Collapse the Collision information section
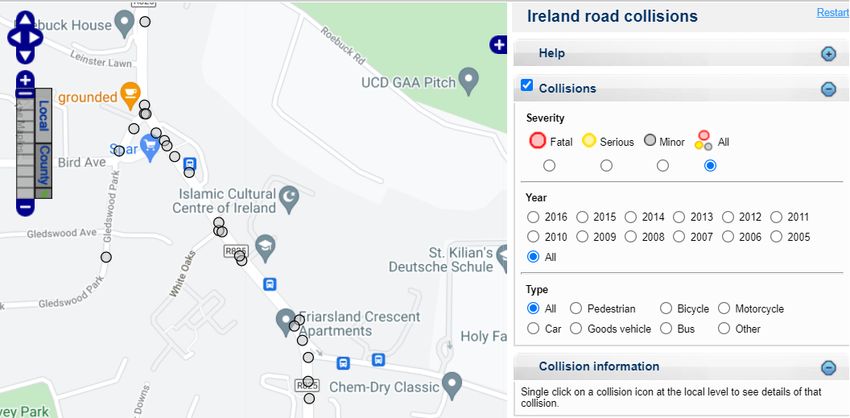The image size is (850, 418). point(828,368)
